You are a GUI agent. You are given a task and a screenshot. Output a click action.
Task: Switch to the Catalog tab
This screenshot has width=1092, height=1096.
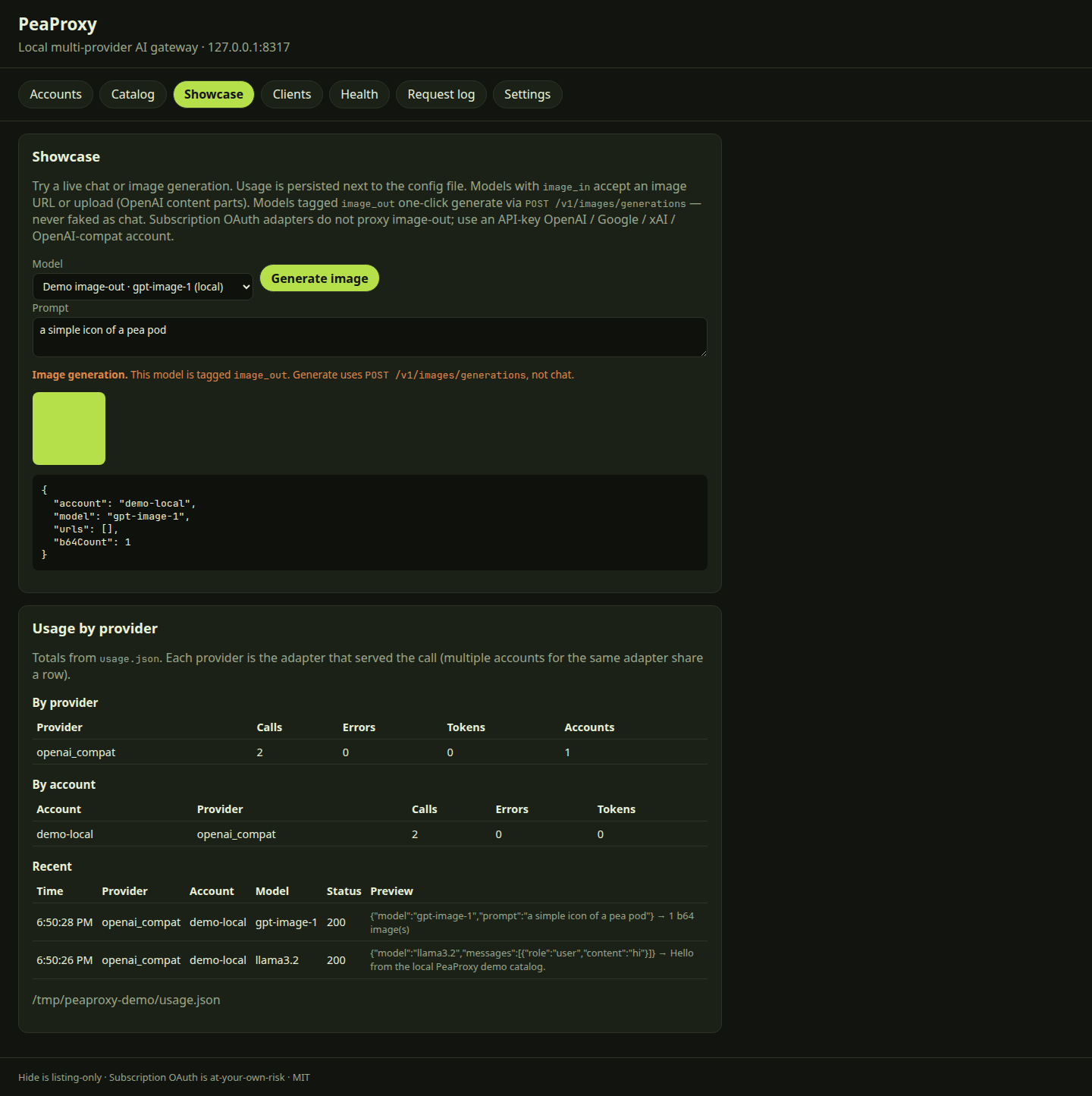[x=133, y=94]
